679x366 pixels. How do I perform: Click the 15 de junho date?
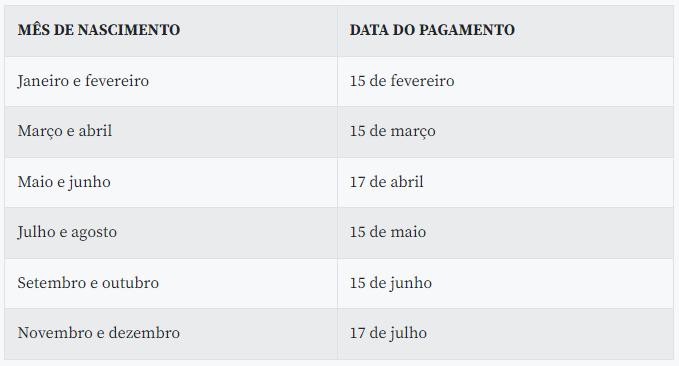[x=391, y=283]
